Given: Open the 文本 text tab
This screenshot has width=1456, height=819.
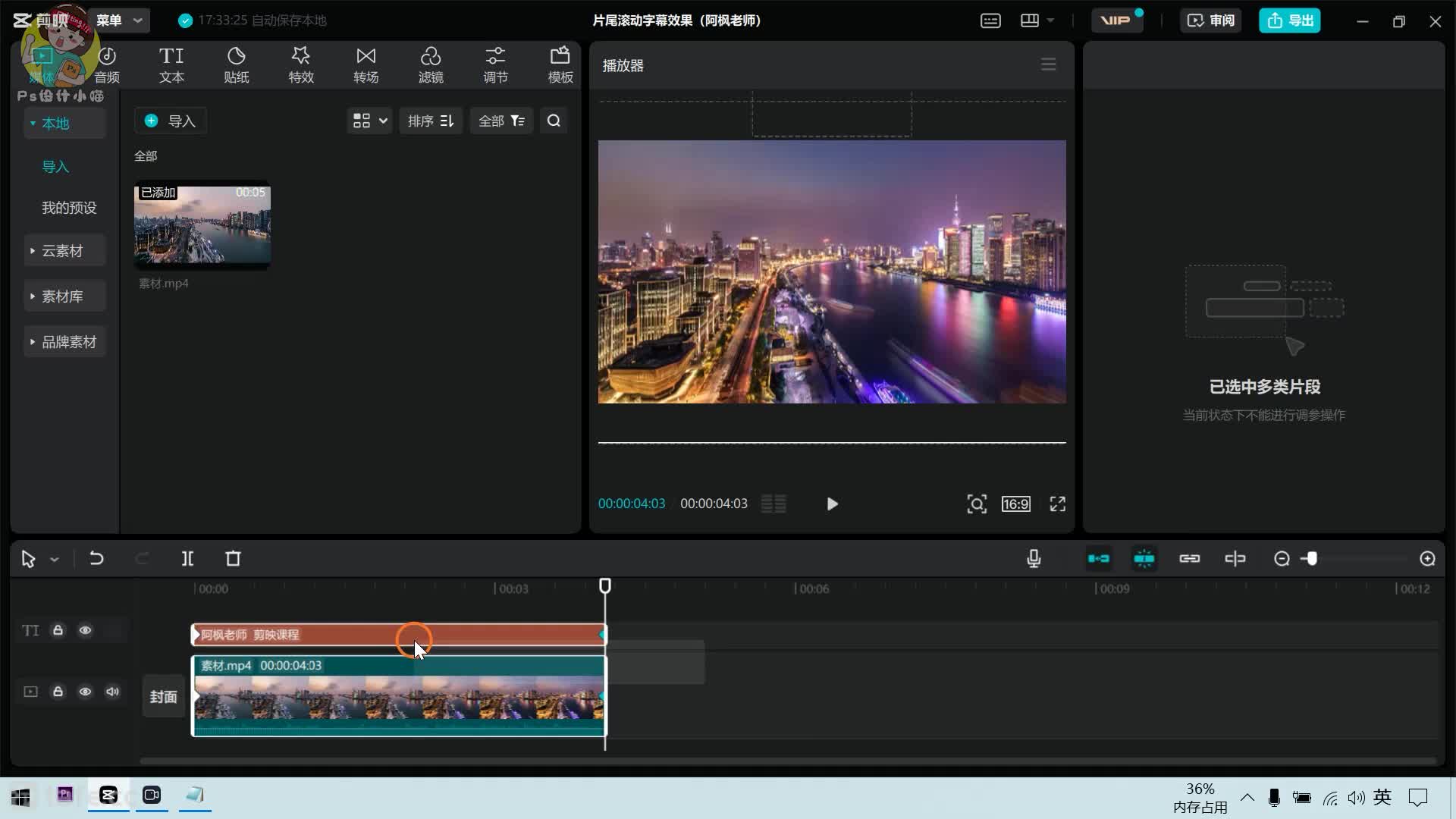Looking at the screenshot, I should 171,65.
